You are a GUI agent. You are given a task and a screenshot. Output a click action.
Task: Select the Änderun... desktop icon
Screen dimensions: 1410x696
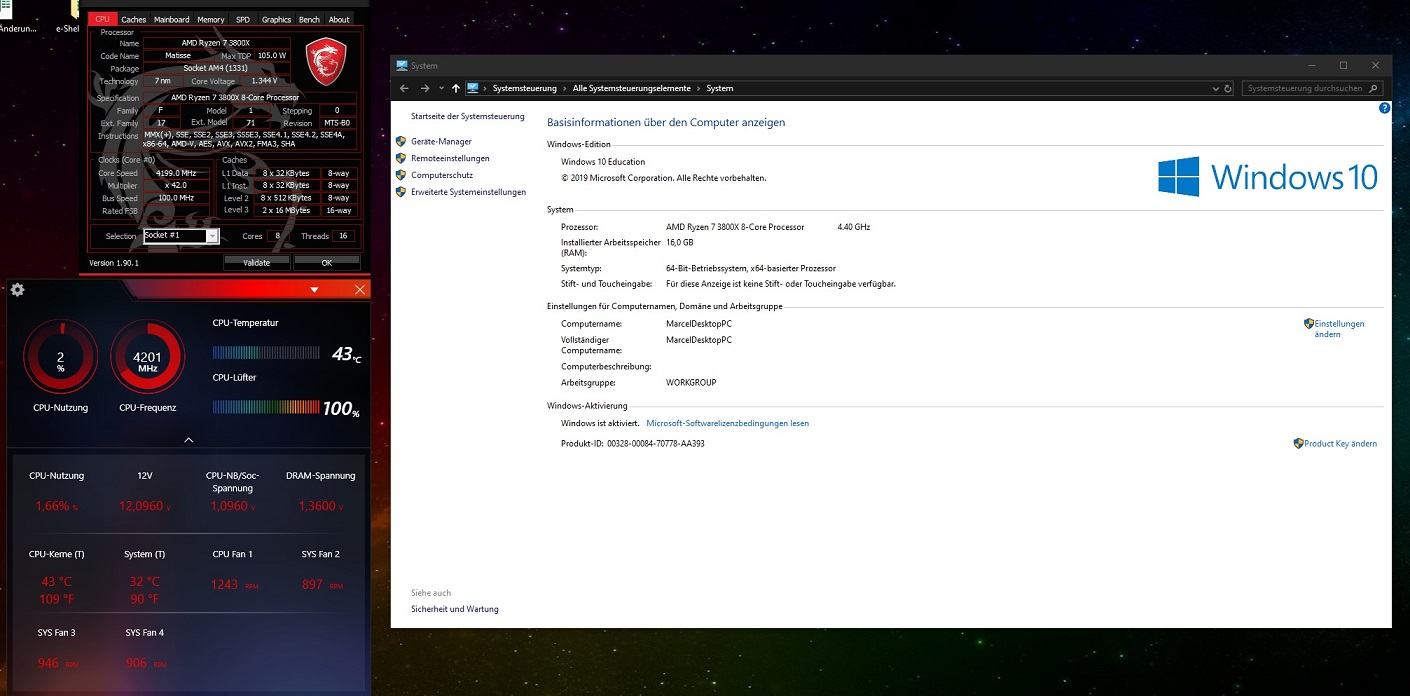tap(17, 18)
